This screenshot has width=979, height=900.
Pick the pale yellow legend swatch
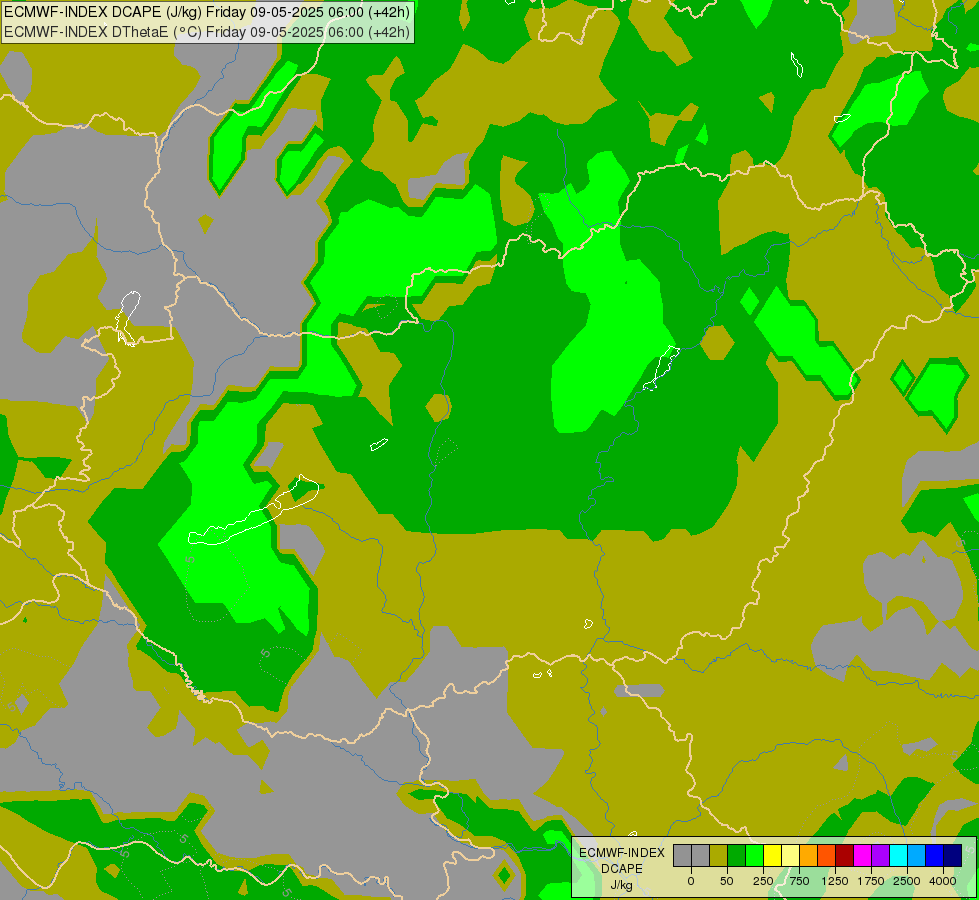790,855
